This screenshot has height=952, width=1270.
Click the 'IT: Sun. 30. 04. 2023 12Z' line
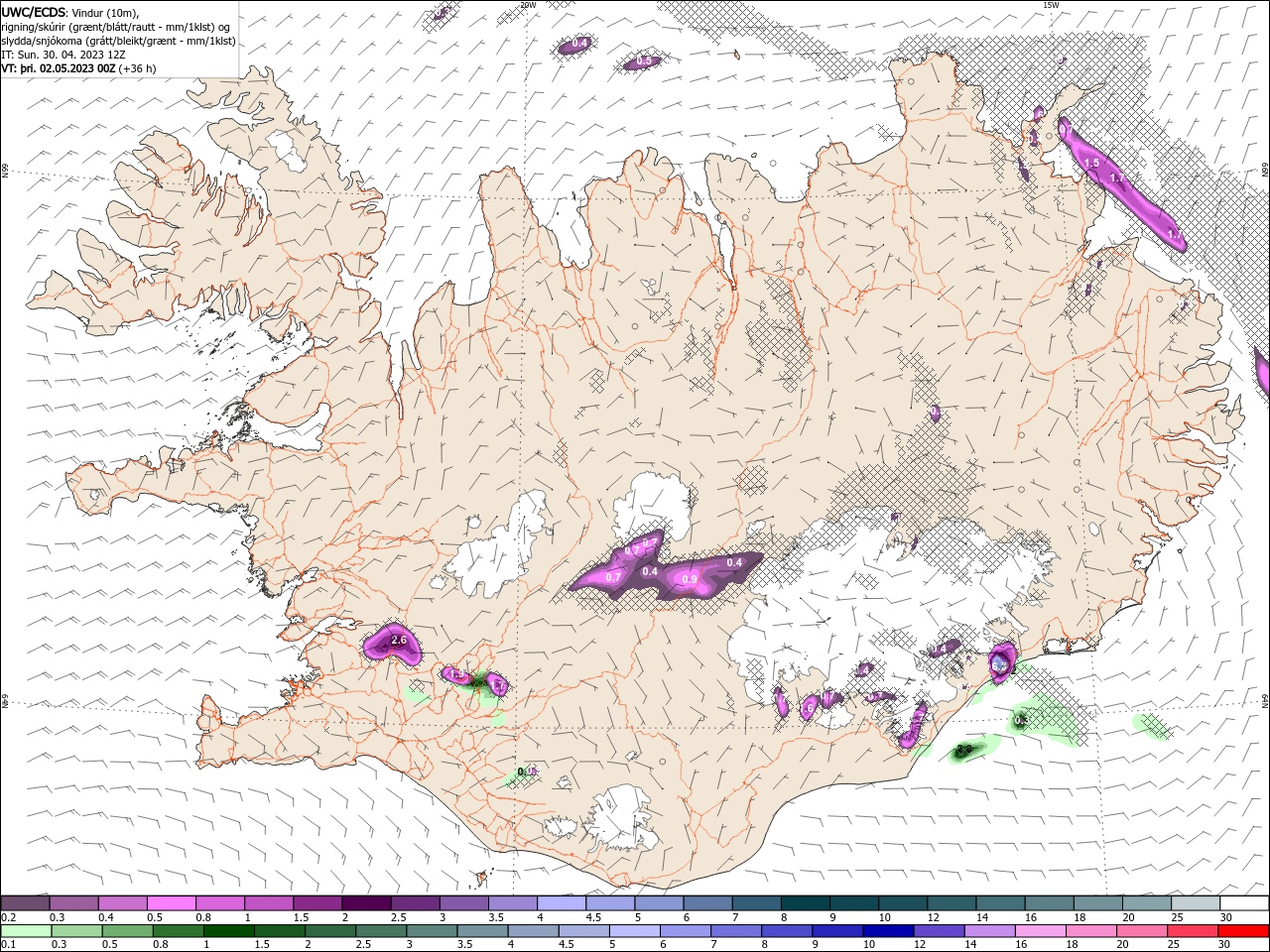pyautogui.click(x=65, y=55)
